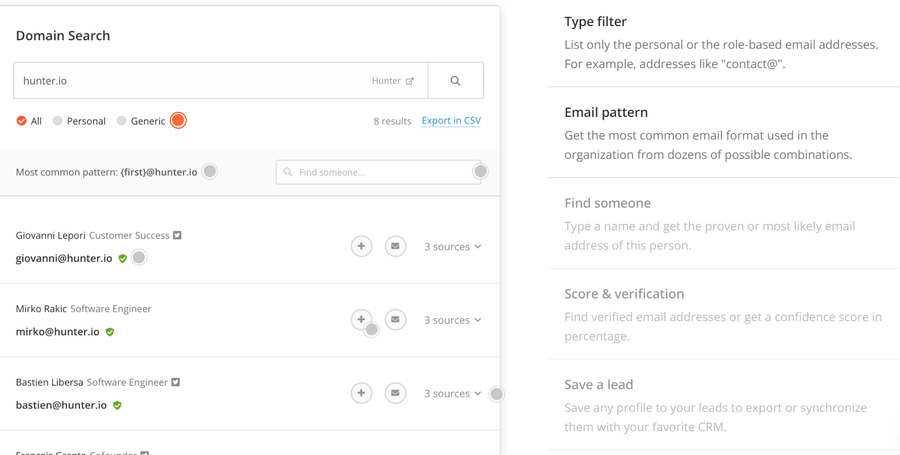Click the domain search field with hunter.io
This screenshot has width=900, height=455.
click(220, 81)
